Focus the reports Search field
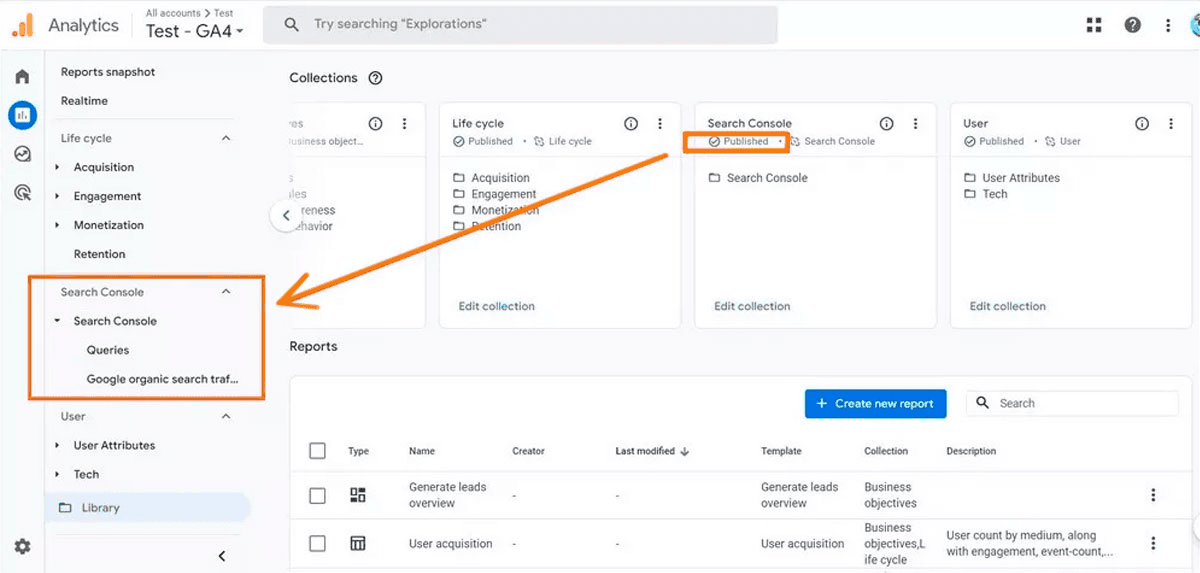1200x573 pixels. (1072, 403)
